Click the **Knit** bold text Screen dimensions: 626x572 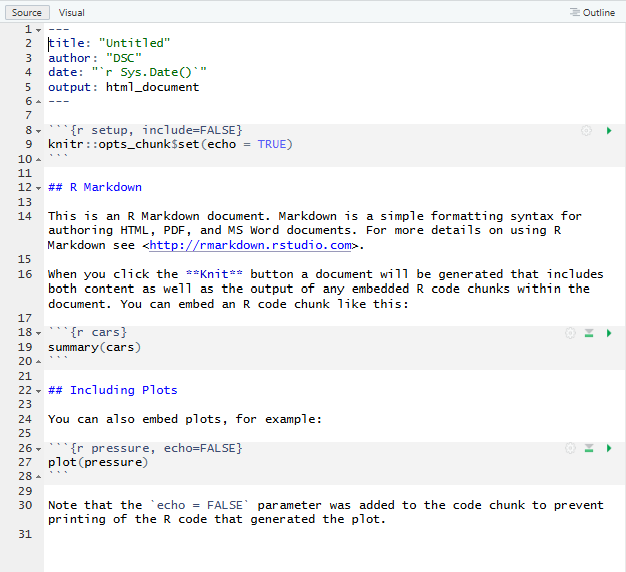click(214, 274)
